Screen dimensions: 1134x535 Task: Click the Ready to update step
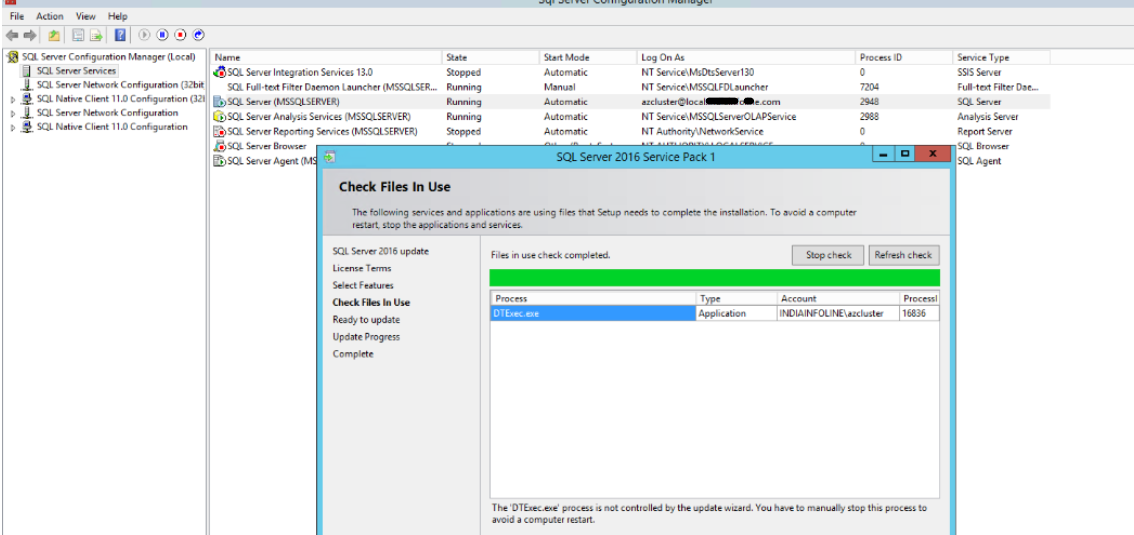point(366,320)
